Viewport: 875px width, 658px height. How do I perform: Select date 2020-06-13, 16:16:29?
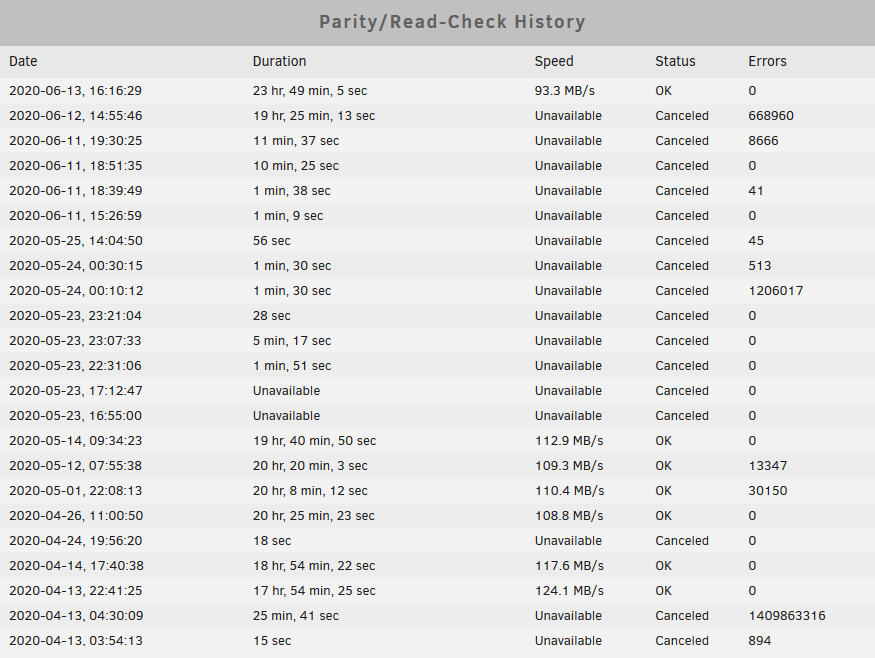point(75,90)
